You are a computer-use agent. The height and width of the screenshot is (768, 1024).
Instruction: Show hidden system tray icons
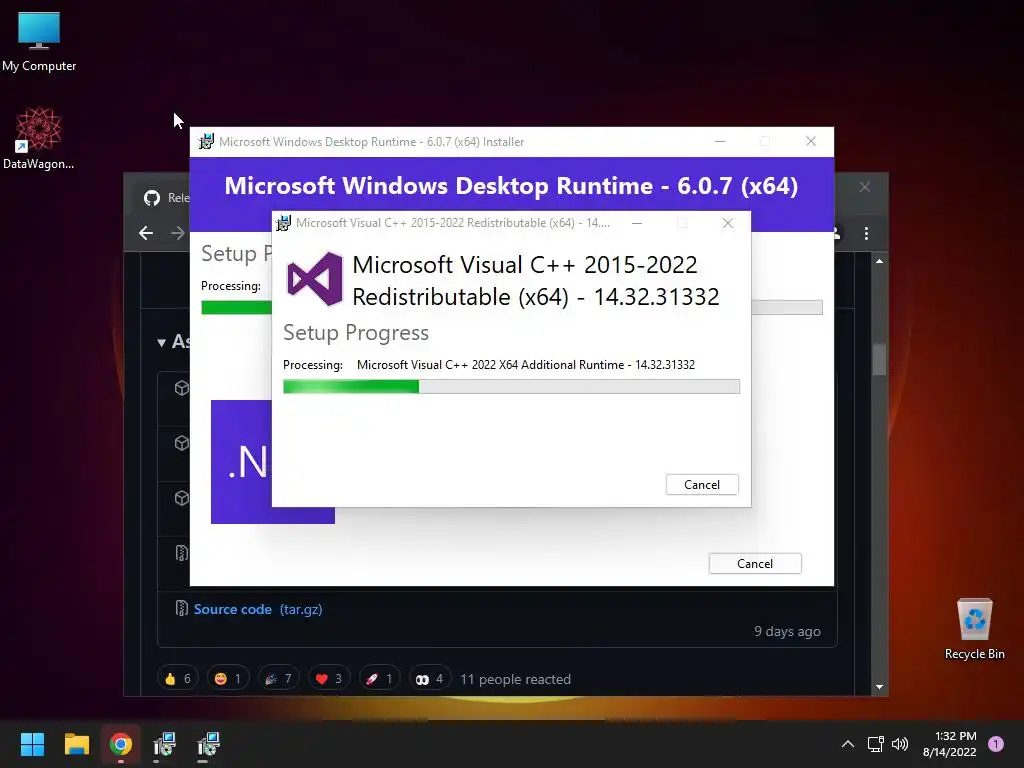pos(848,744)
